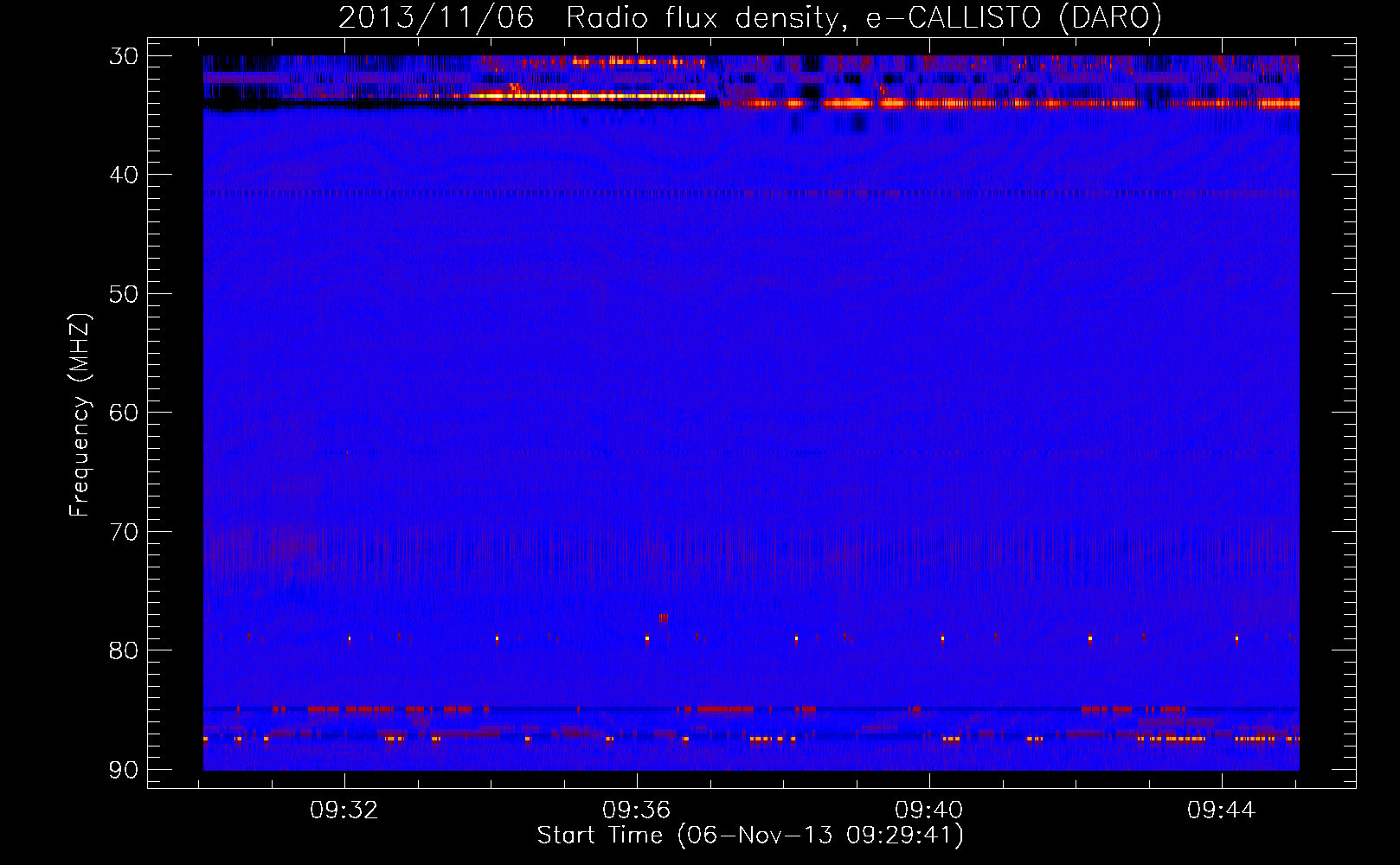The image size is (1400, 865).
Task: Click the 09:36 time tick label
Action: point(637,811)
